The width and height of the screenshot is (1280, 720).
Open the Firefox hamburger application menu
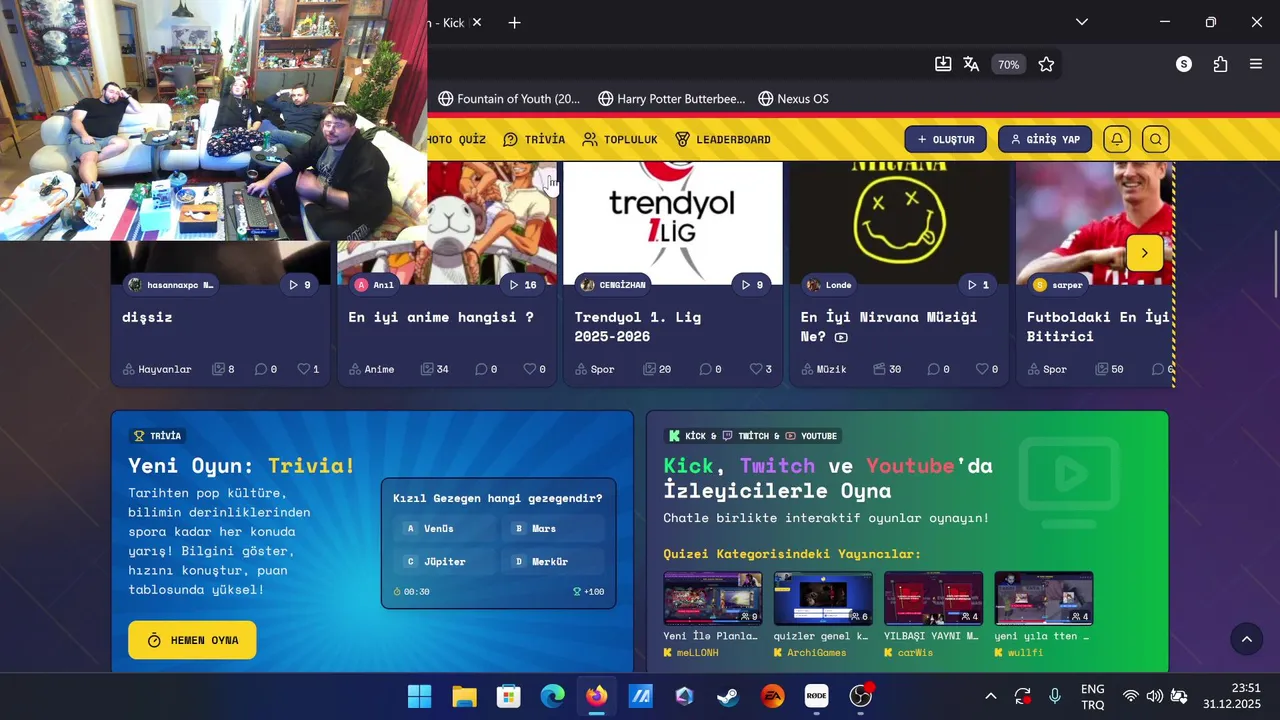[1256, 64]
